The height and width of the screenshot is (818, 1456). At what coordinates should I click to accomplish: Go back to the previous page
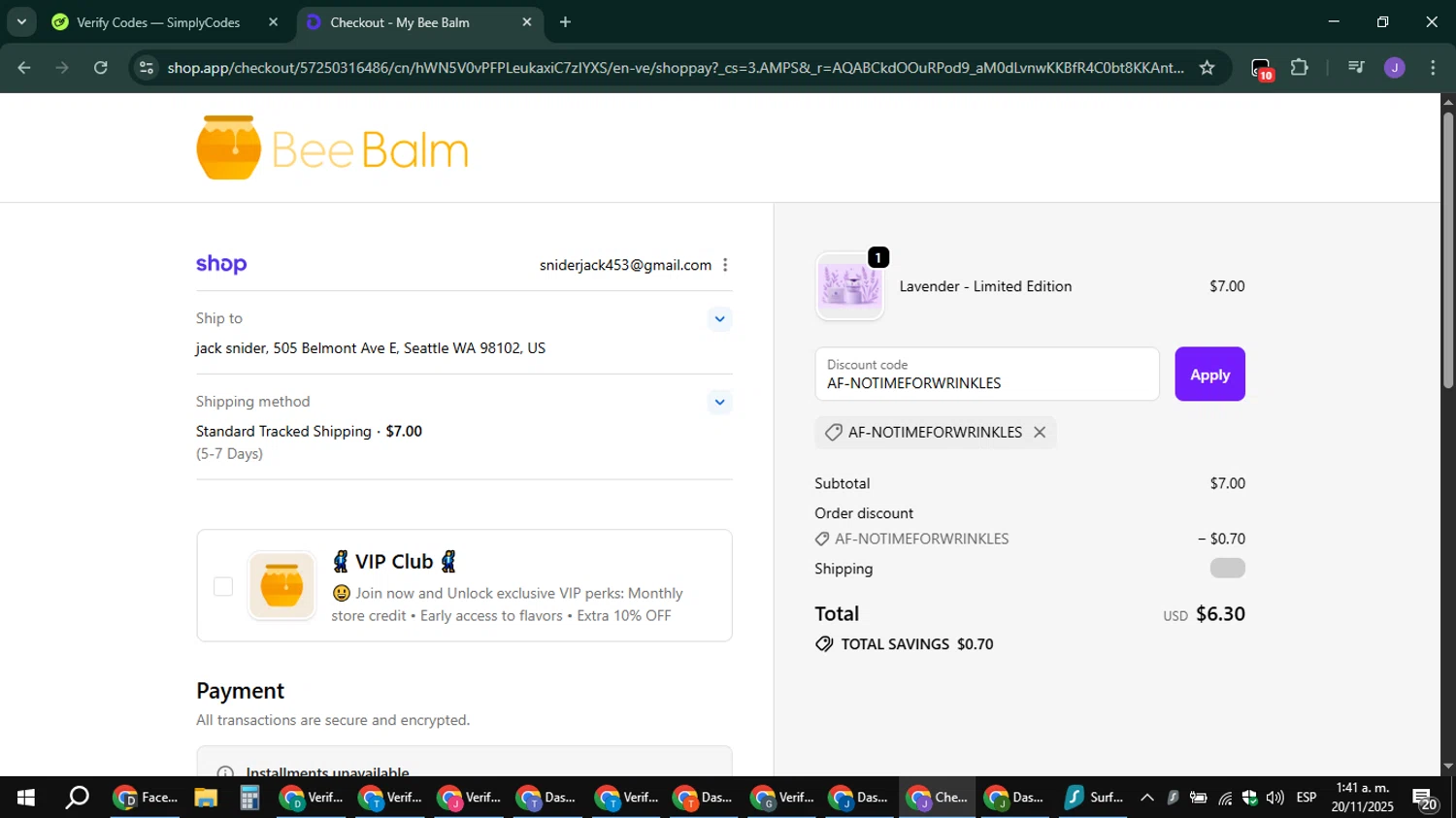(24, 68)
